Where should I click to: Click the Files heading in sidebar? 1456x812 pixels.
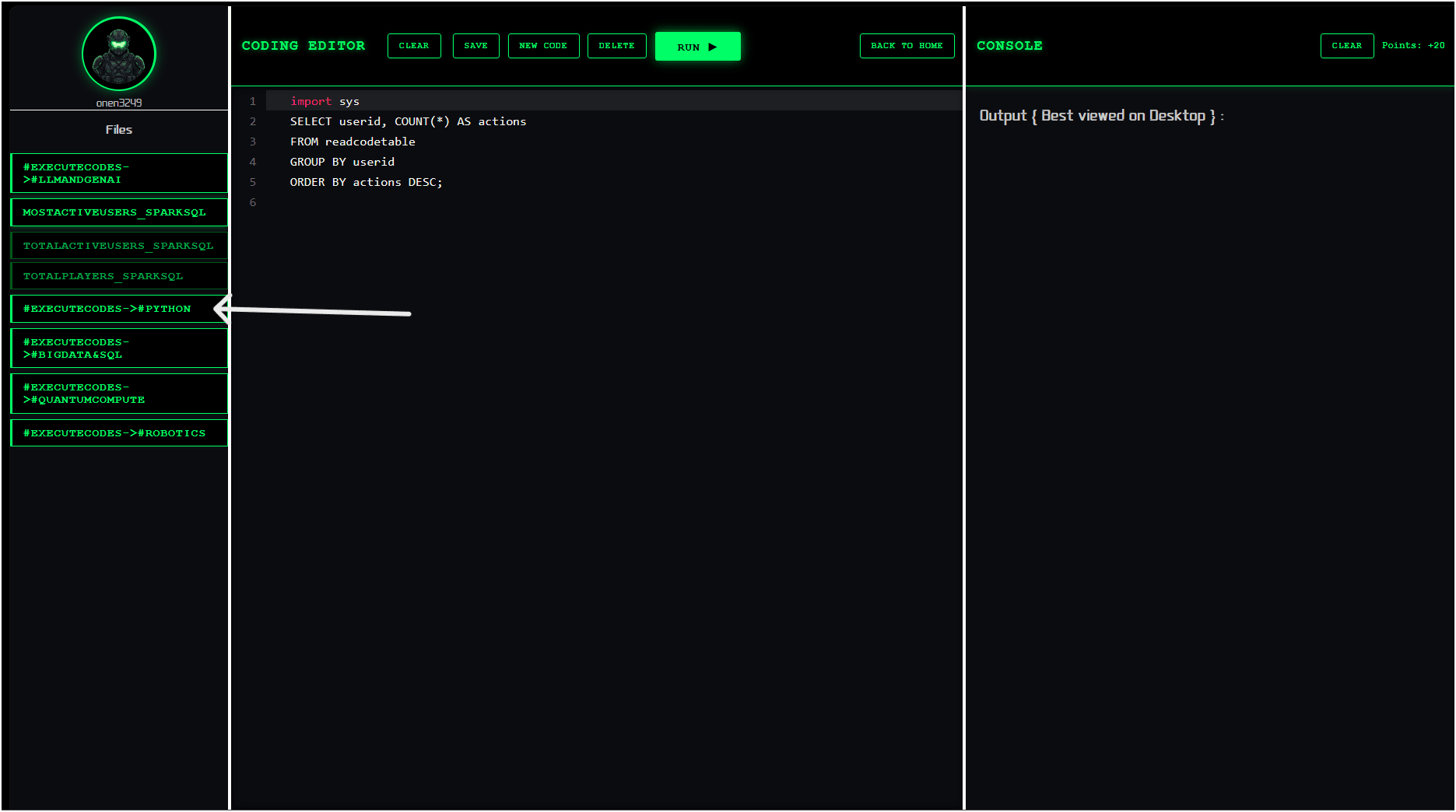point(119,130)
